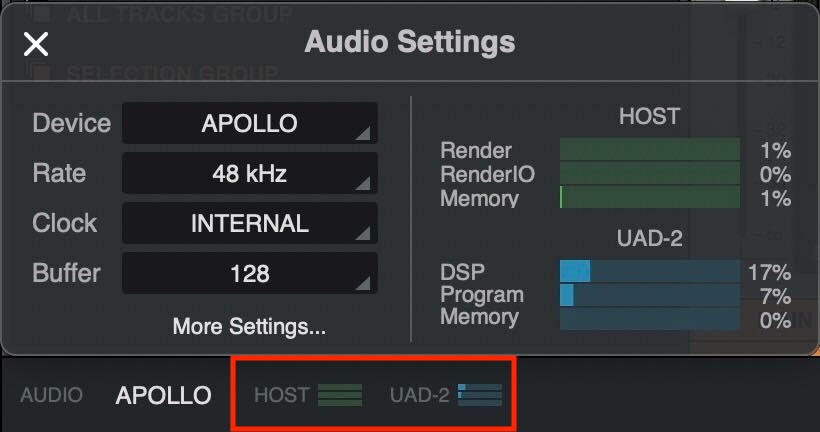Open the Rate dropdown showing 48 kHz
Screen dimensions: 820x432
(249, 174)
